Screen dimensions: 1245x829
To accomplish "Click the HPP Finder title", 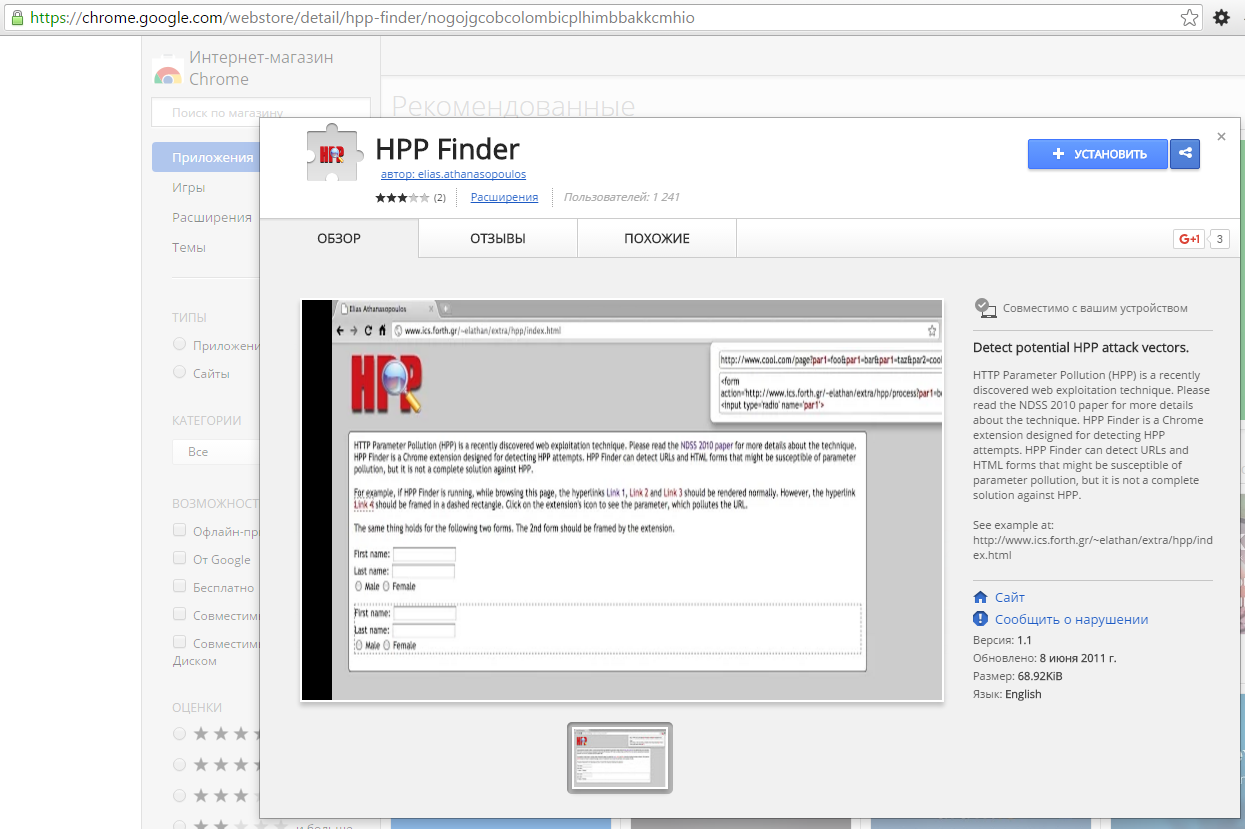I will click(447, 149).
